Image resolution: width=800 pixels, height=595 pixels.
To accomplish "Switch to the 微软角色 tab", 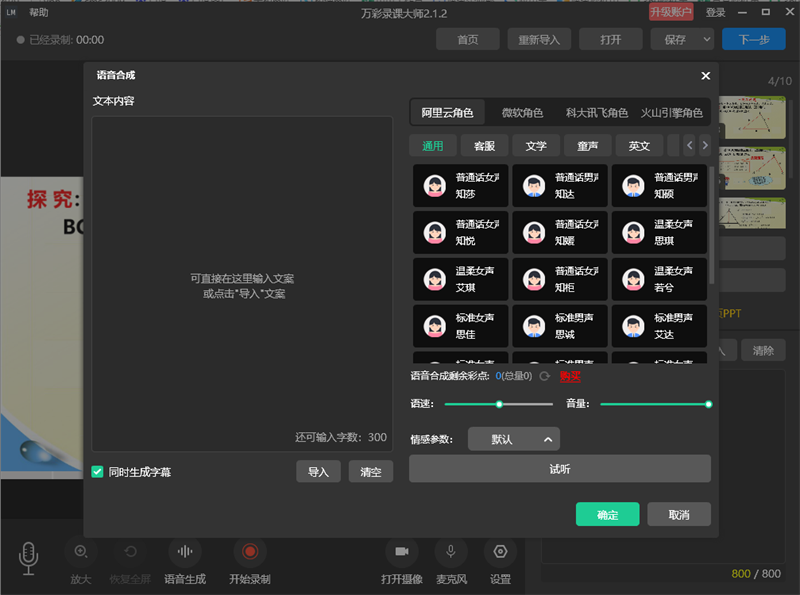I will [x=522, y=113].
